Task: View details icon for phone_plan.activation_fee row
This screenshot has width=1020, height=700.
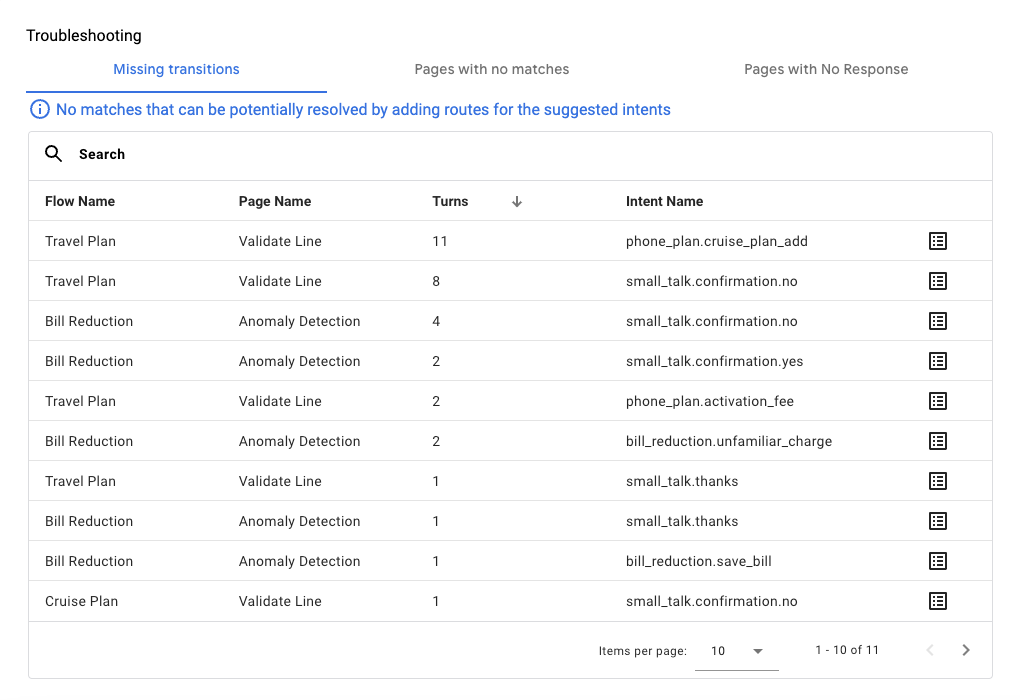Action: (x=937, y=401)
